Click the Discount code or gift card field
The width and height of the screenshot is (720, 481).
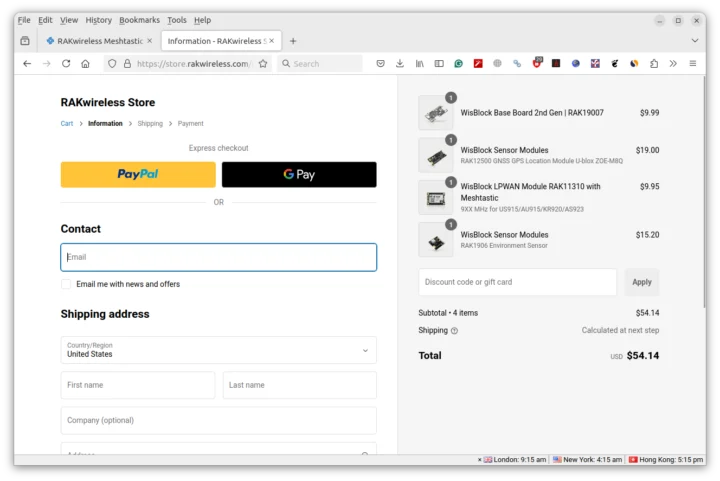[x=517, y=282]
